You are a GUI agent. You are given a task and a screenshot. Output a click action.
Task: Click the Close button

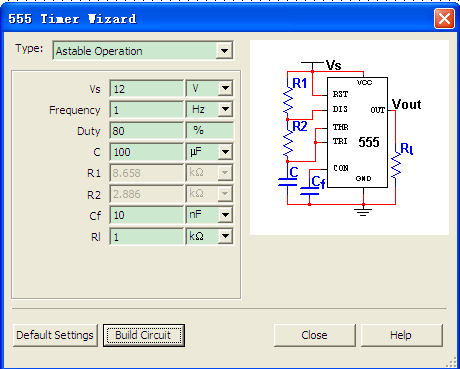pos(315,335)
